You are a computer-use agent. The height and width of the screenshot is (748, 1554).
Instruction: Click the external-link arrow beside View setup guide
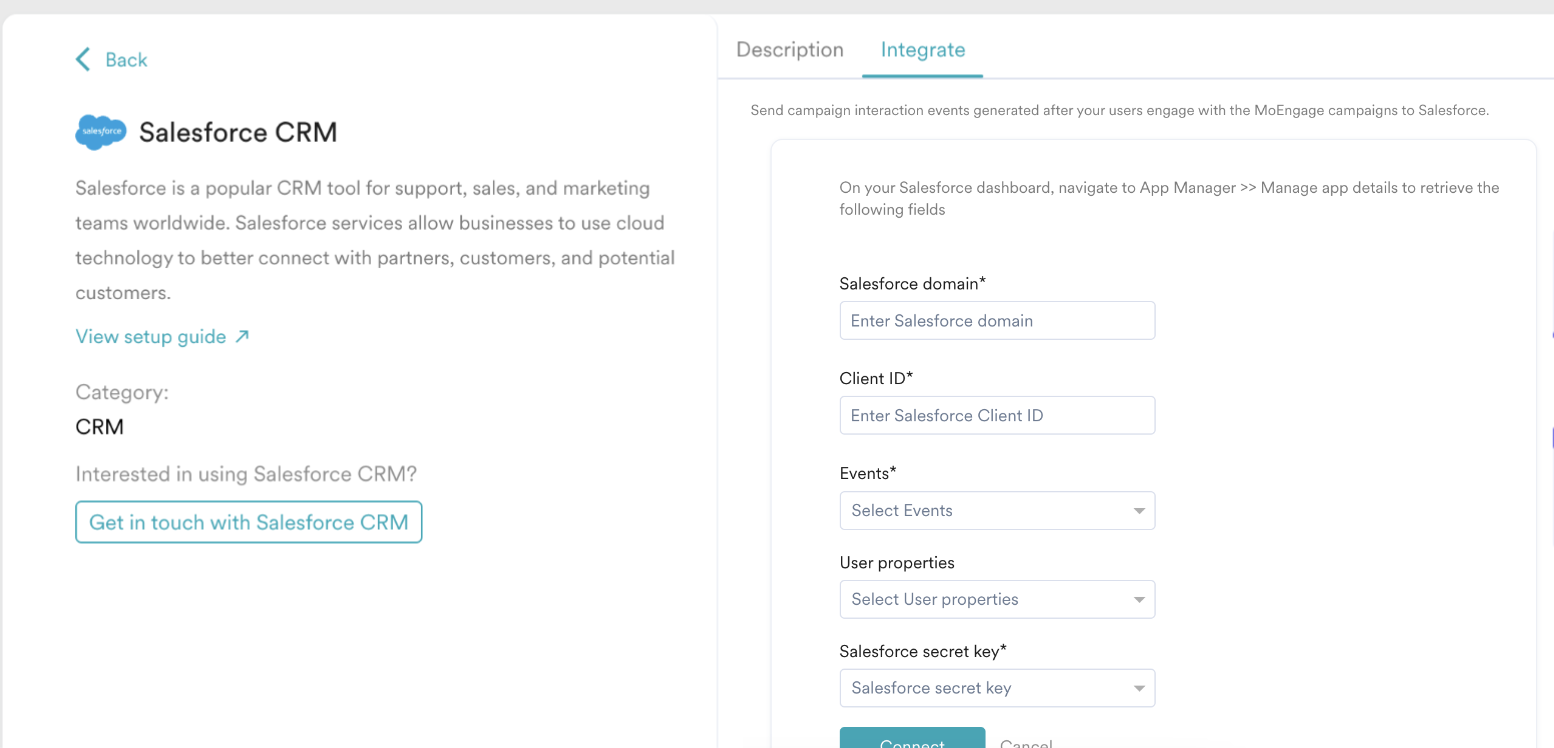coord(242,337)
